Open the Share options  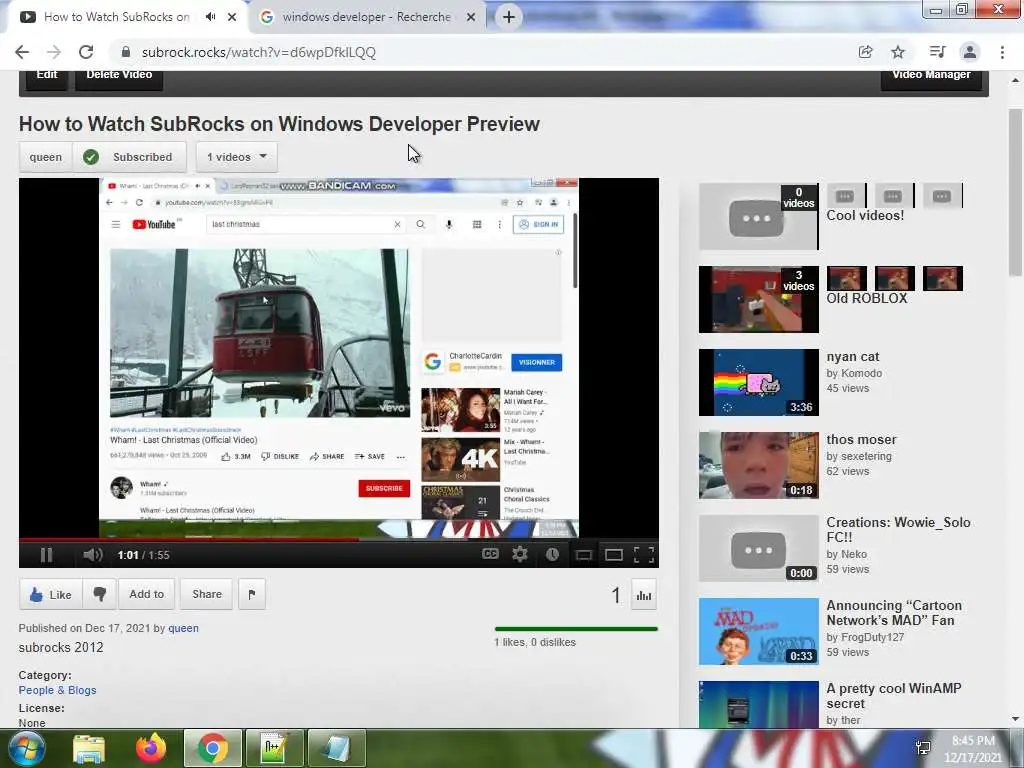(x=206, y=594)
